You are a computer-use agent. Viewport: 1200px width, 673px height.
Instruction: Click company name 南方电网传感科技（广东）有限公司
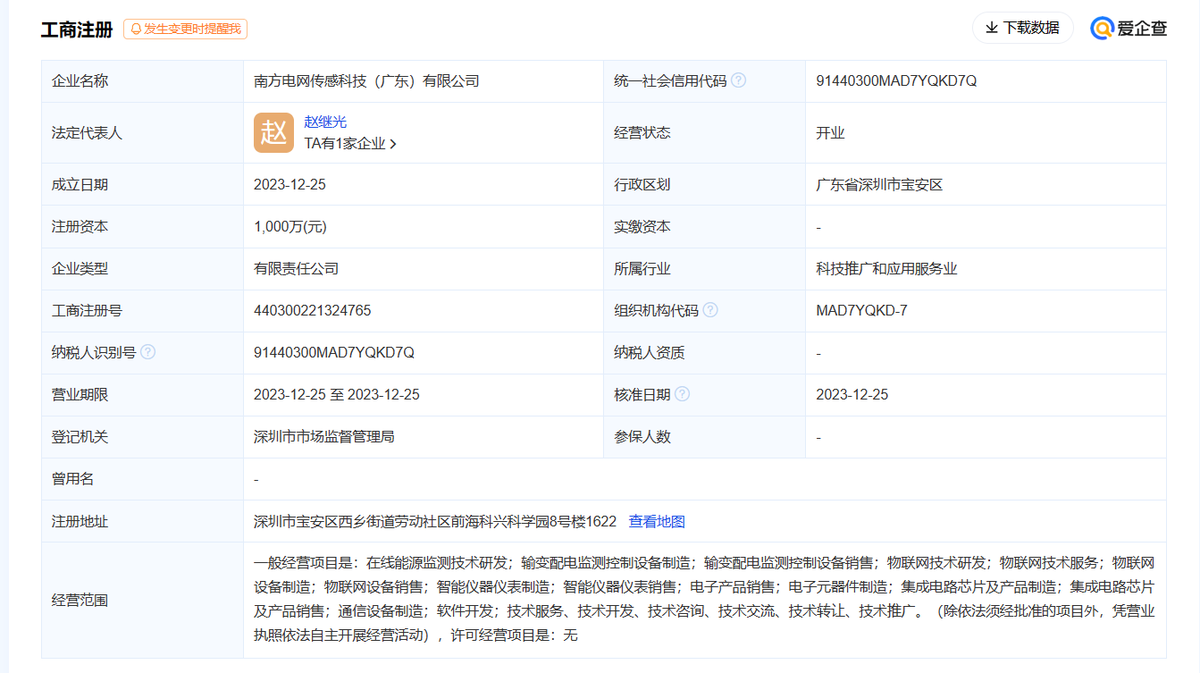[367, 81]
